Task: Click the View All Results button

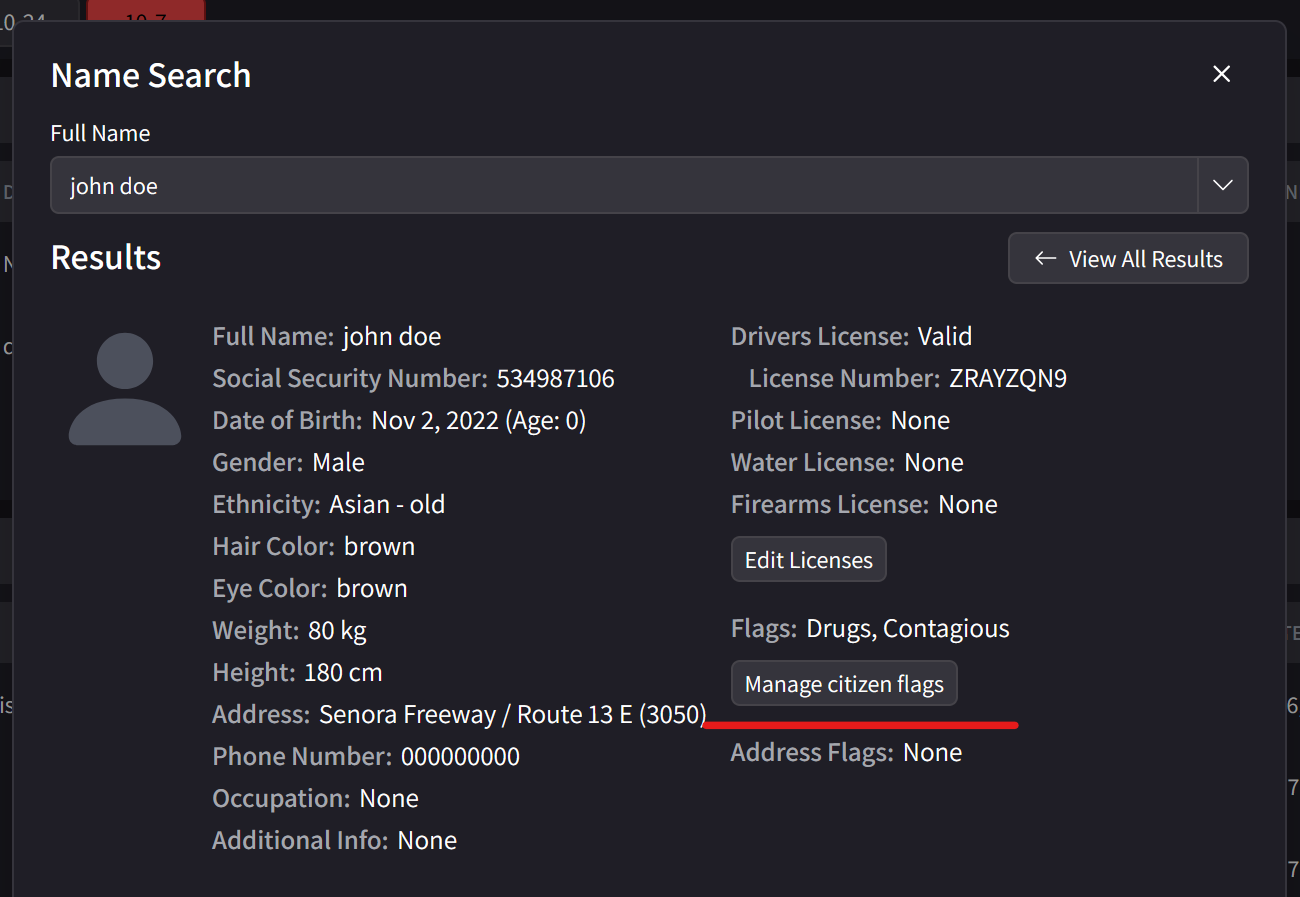Action: click(1128, 258)
